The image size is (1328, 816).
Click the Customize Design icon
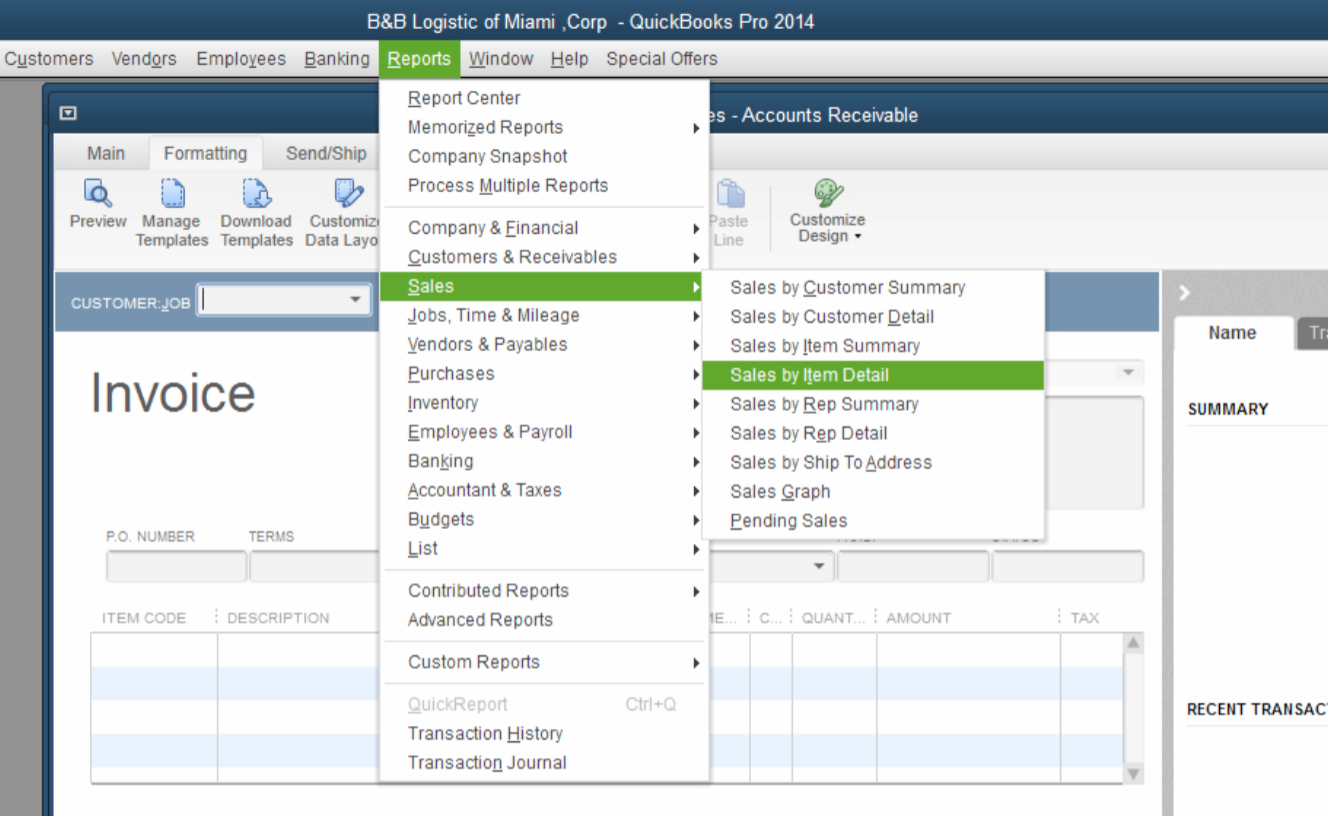tap(827, 194)
